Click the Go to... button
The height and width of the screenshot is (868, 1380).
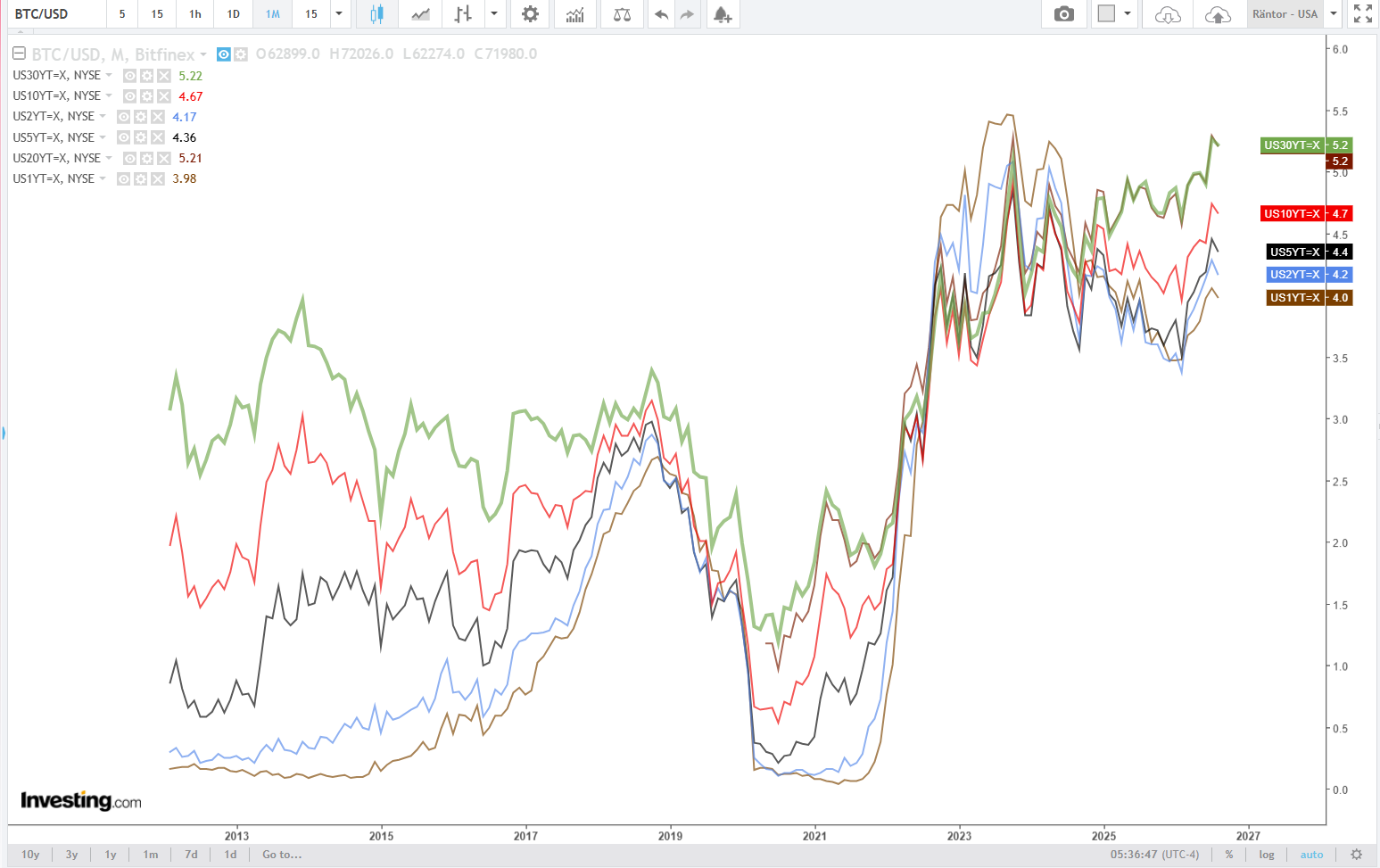[x=282, y=855]
